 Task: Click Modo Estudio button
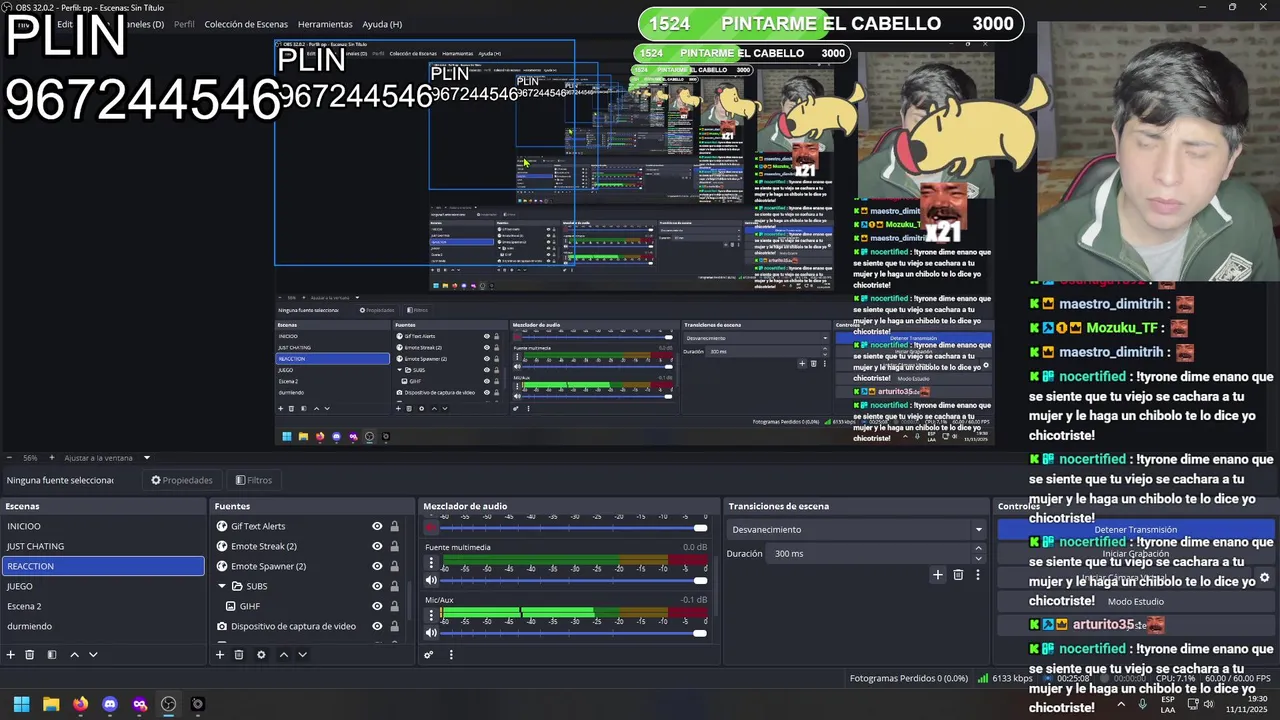tap(1136, 602)
